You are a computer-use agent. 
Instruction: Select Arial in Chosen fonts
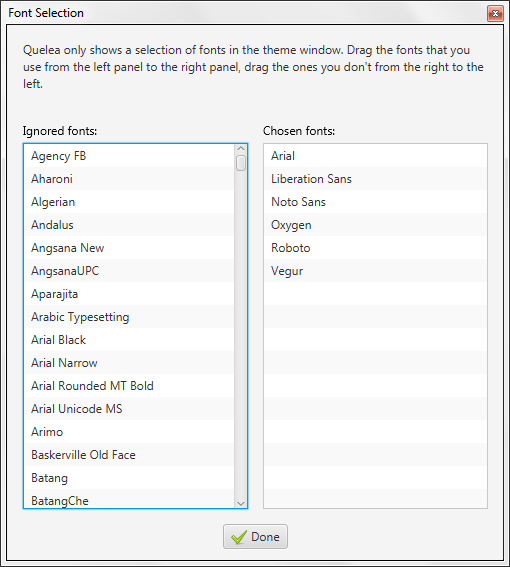375,156
